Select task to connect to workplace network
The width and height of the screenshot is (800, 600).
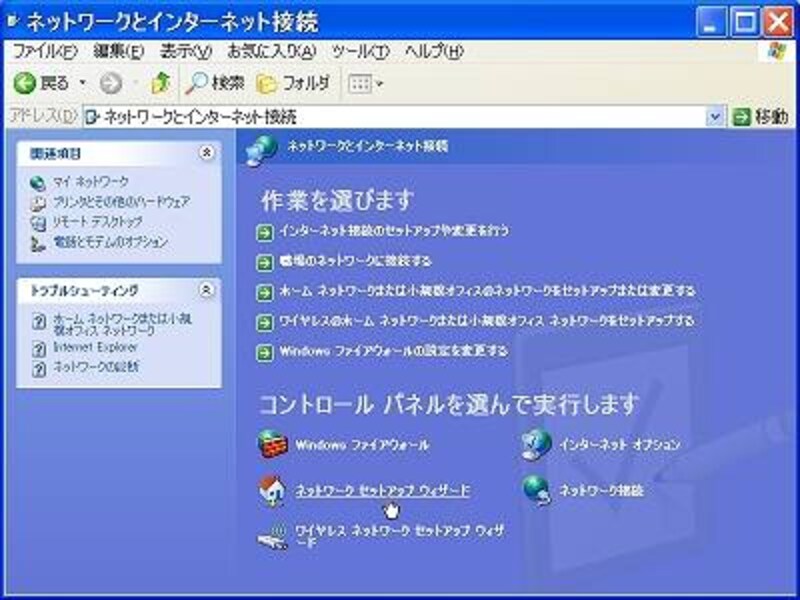tap(355, 261)
